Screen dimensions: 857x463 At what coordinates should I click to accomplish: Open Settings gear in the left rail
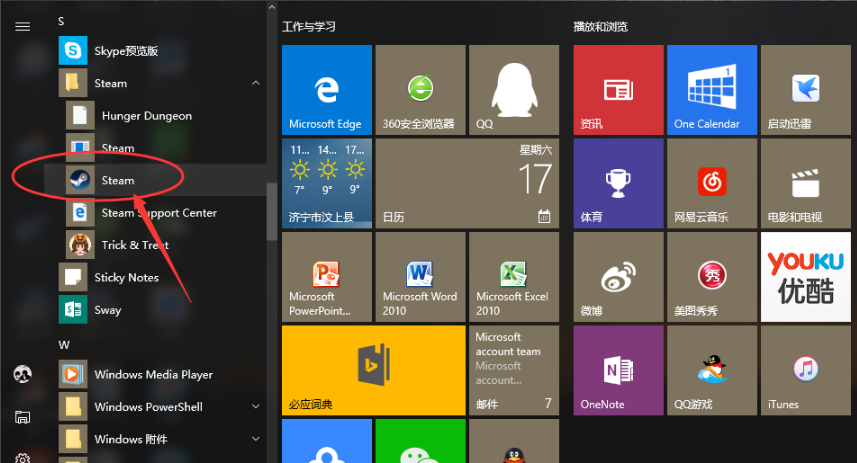[22, 458]
